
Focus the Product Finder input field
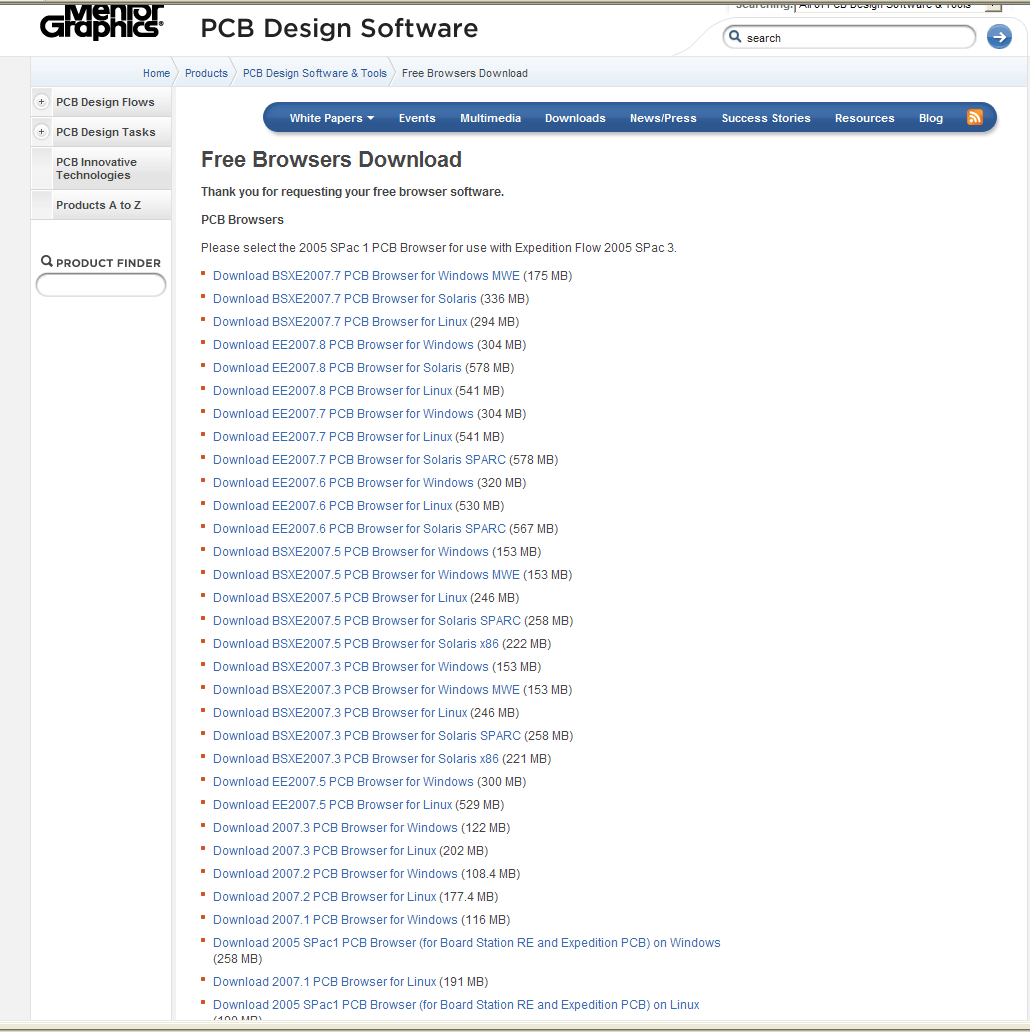click(x=101, y=285)
